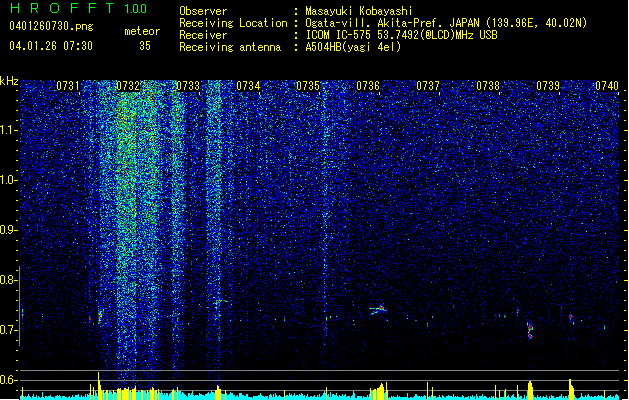
Task: Click the 1.1 kHz axis label
Action: (x=8, y=130)
